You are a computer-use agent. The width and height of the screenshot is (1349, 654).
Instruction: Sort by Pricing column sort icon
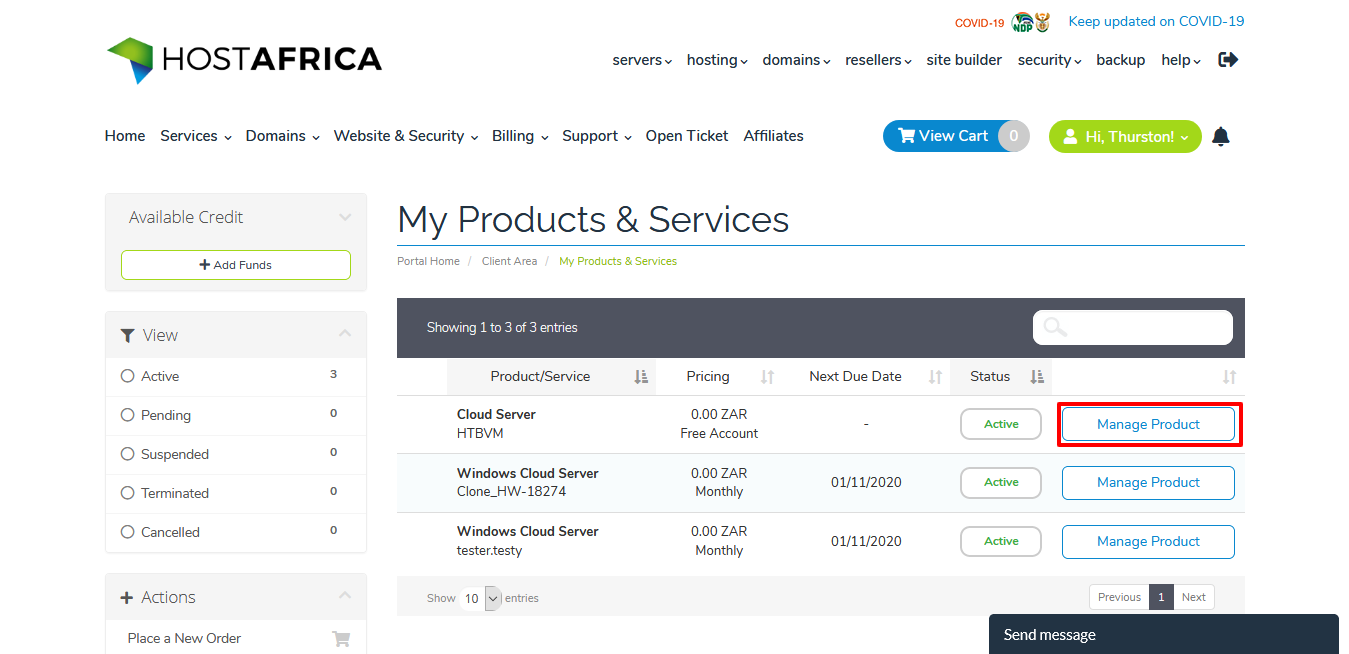(x=767, y=377)
